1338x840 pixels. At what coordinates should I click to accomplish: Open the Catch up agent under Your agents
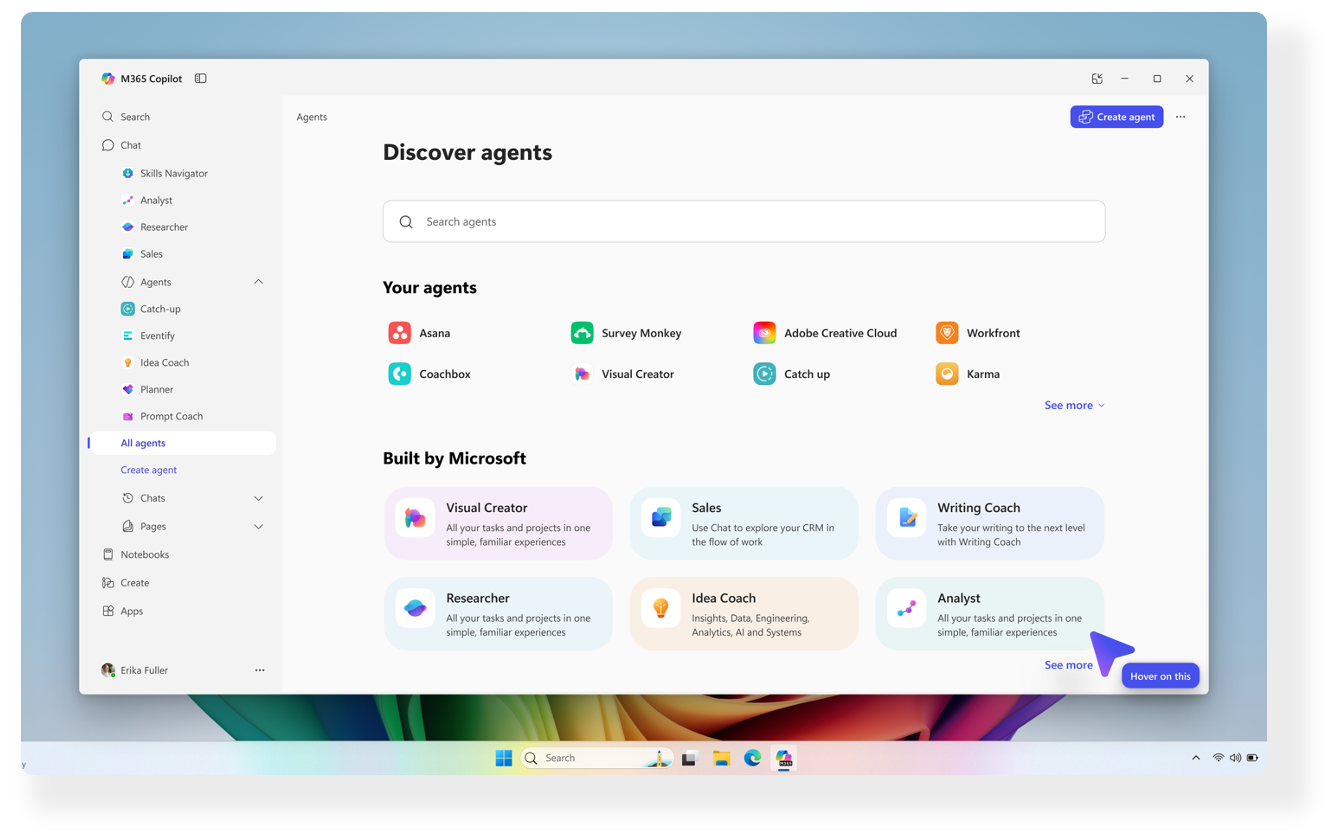pyautogui.click(x=792, y=374)
